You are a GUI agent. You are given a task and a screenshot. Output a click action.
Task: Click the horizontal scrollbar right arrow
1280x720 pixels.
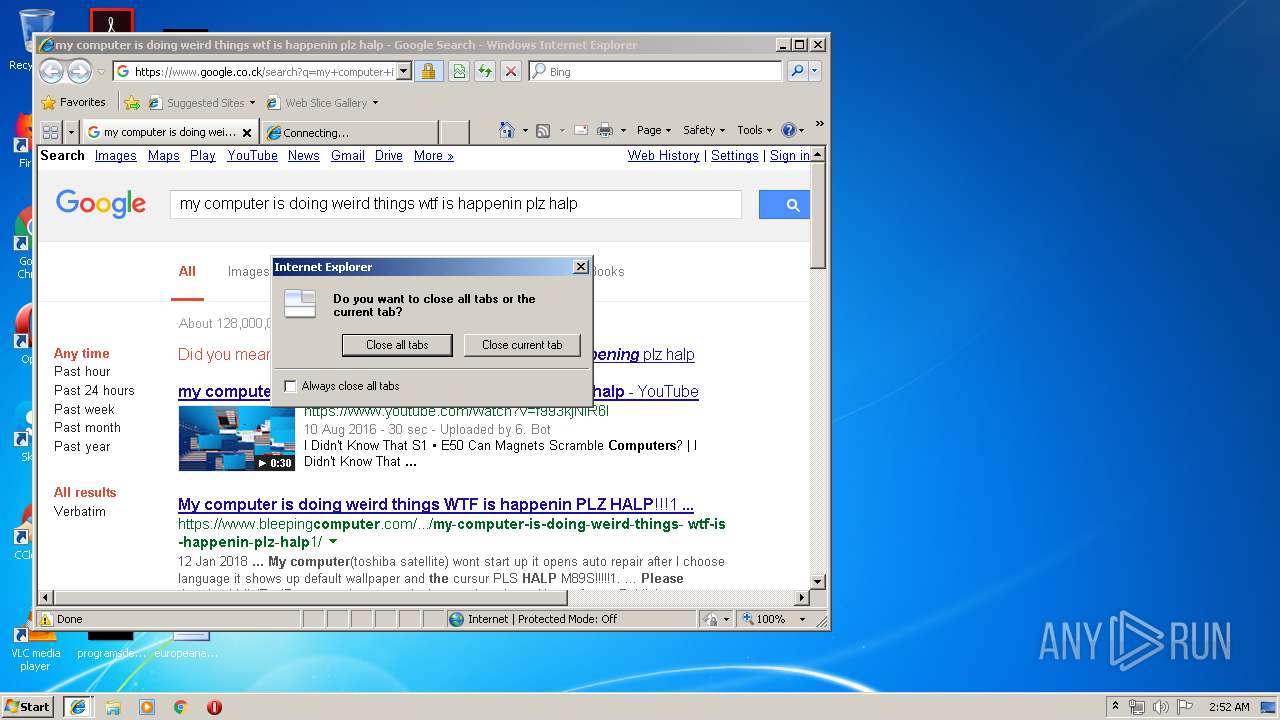(x=801, y=598)
